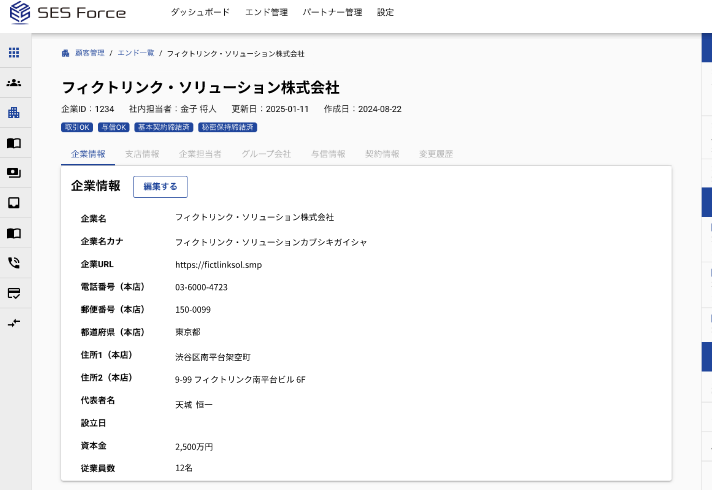Select the building company sidebar icon
The height and width of the screenshot is (490, 712).
(x=14, y=113)
